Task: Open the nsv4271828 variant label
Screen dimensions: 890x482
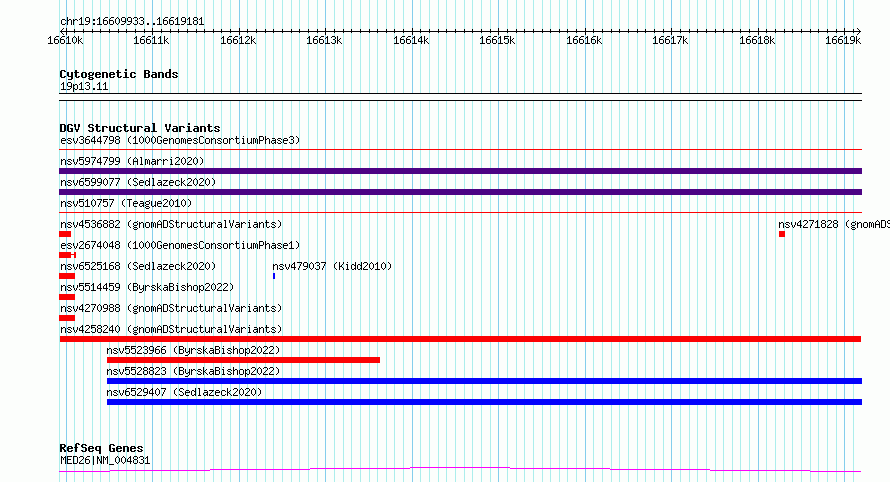Action: [834, 224]
